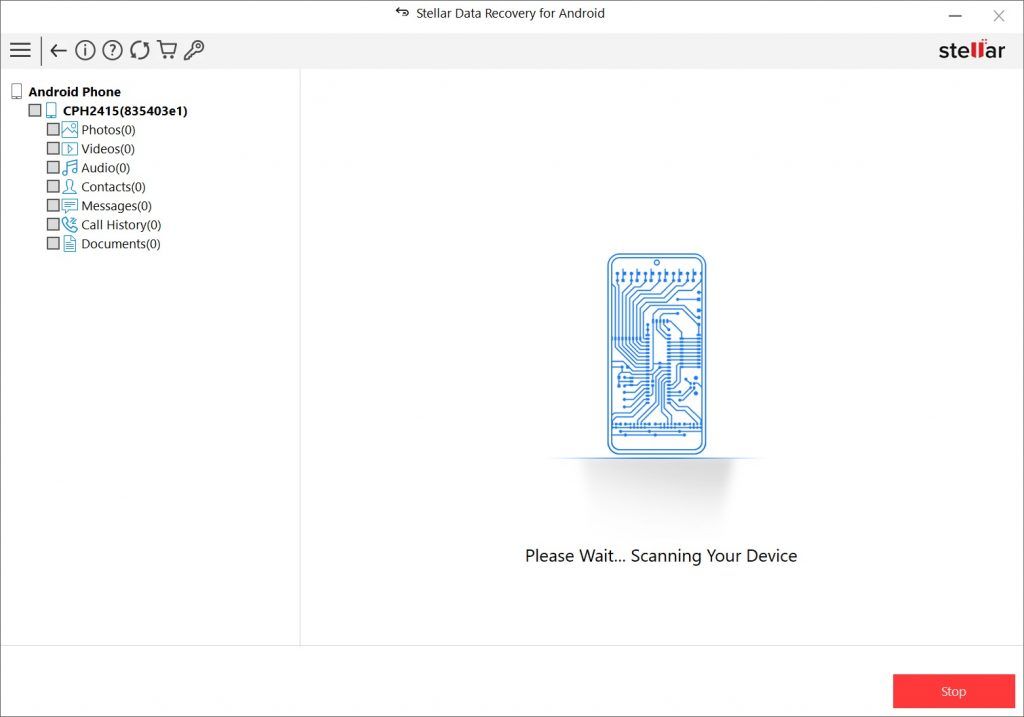Open the info (i) icon
The height and width of the screenshot is (717, 1024).
(85, 50)
